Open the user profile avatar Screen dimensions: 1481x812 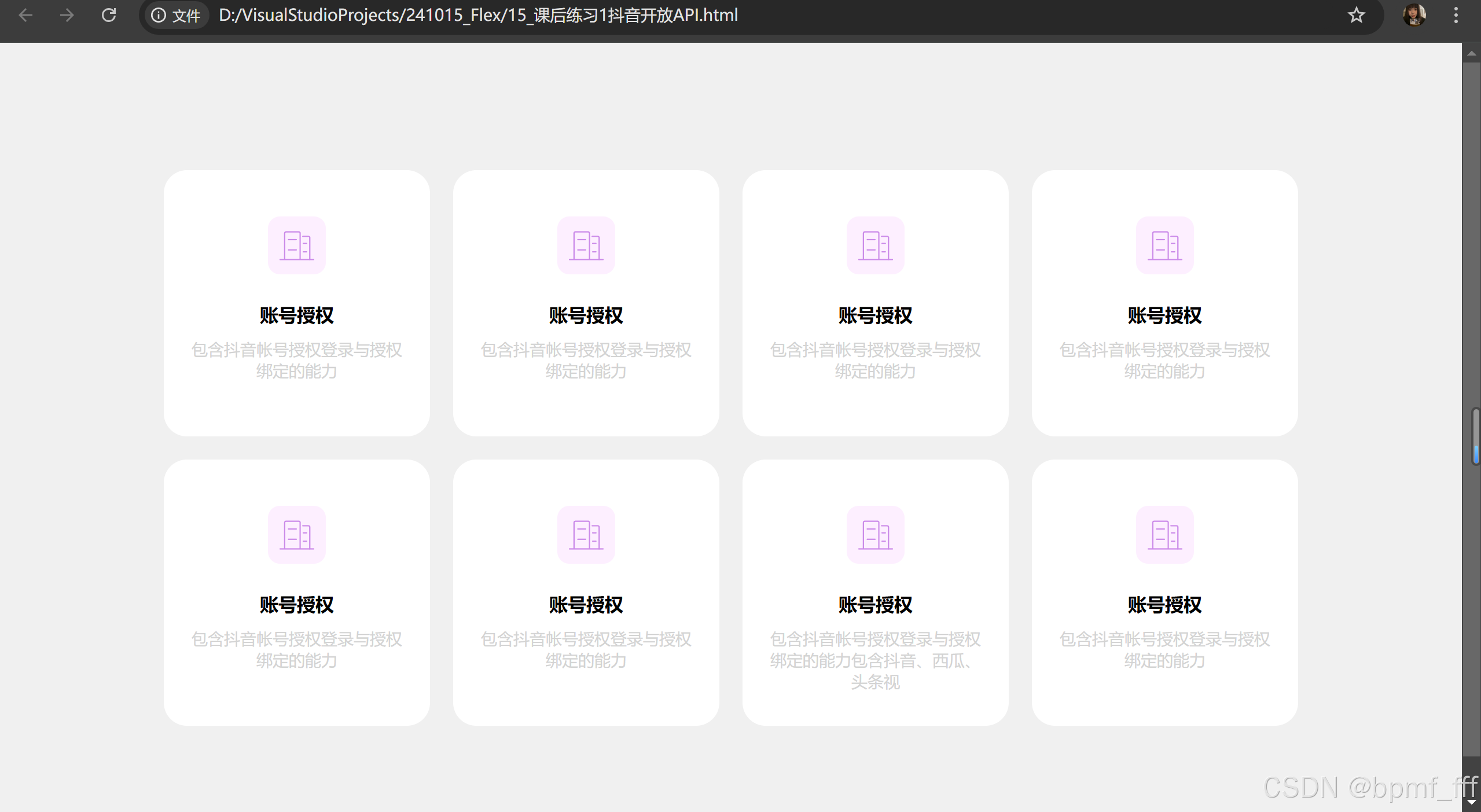(x=1414, y=15)
